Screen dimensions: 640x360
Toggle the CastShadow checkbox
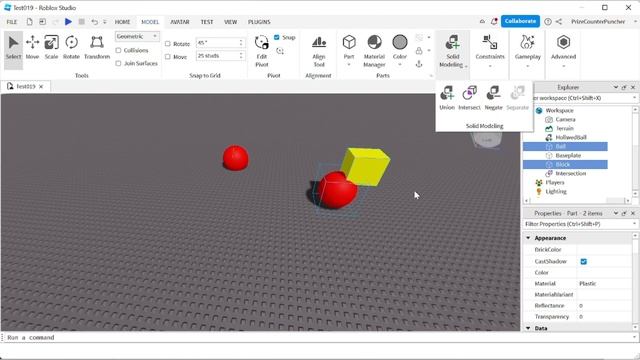pos(584,261)
